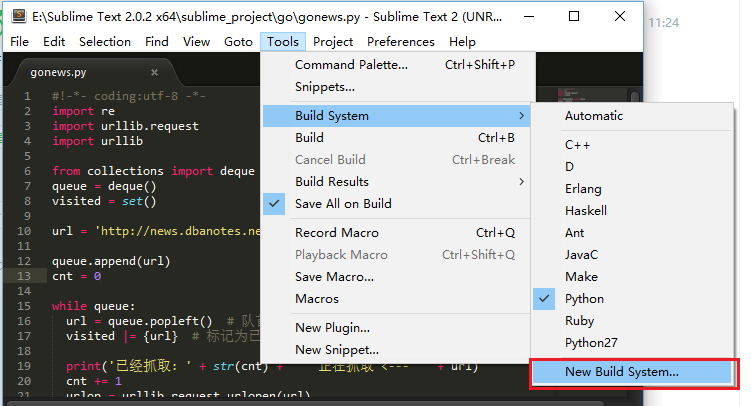Expand the Build Results submenu arrow
The height and width of the screenshot is (406, 751).
pyautogui.click(x=521, y=181)
